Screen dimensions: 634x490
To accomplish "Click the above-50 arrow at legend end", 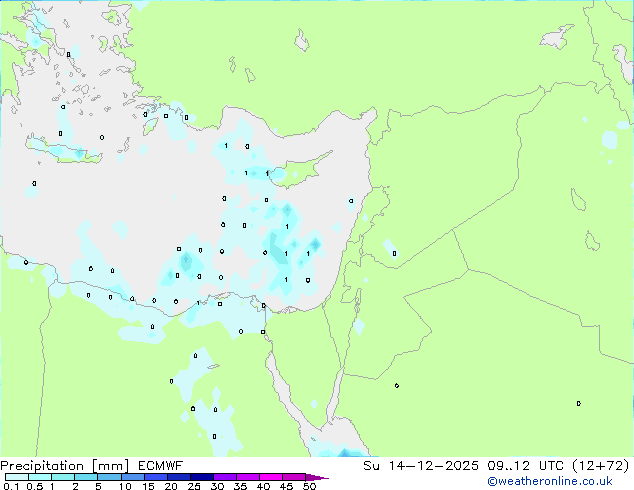I will pos(317,477).
